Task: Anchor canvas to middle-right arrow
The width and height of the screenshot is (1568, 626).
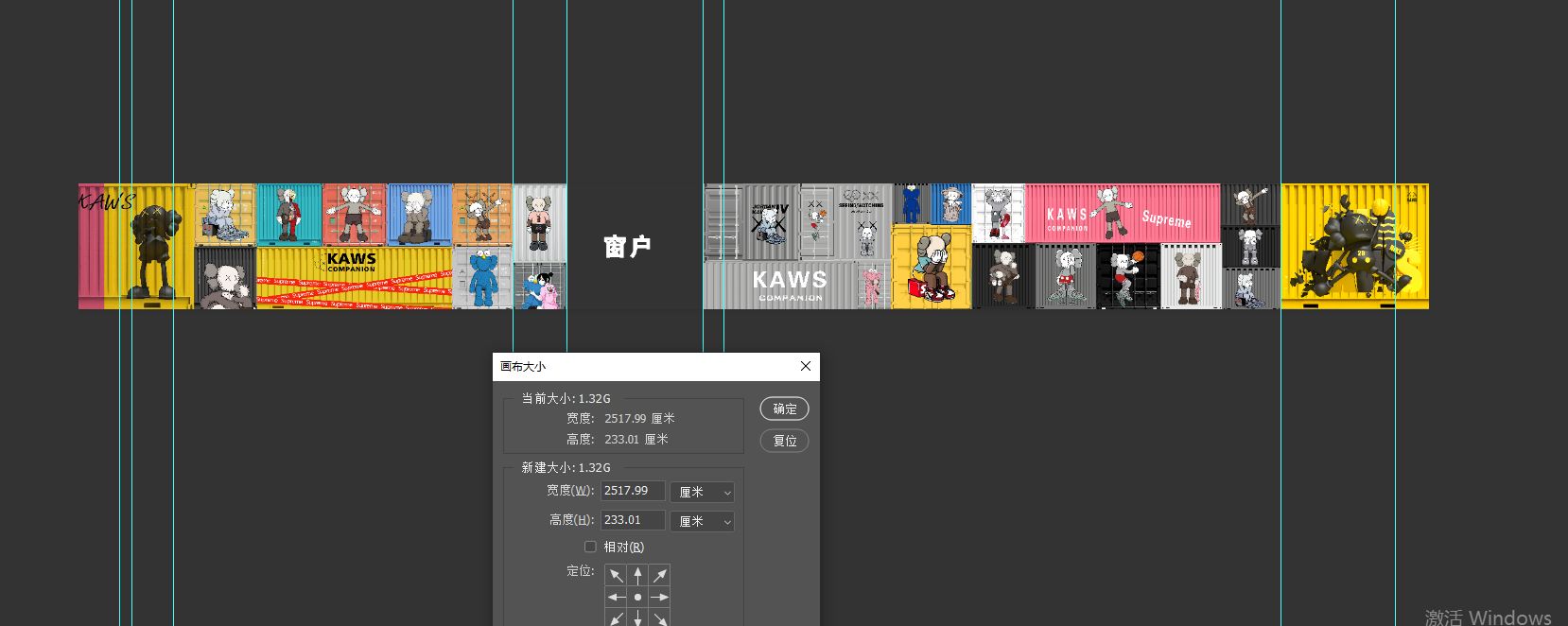Action: pos(660,598)
